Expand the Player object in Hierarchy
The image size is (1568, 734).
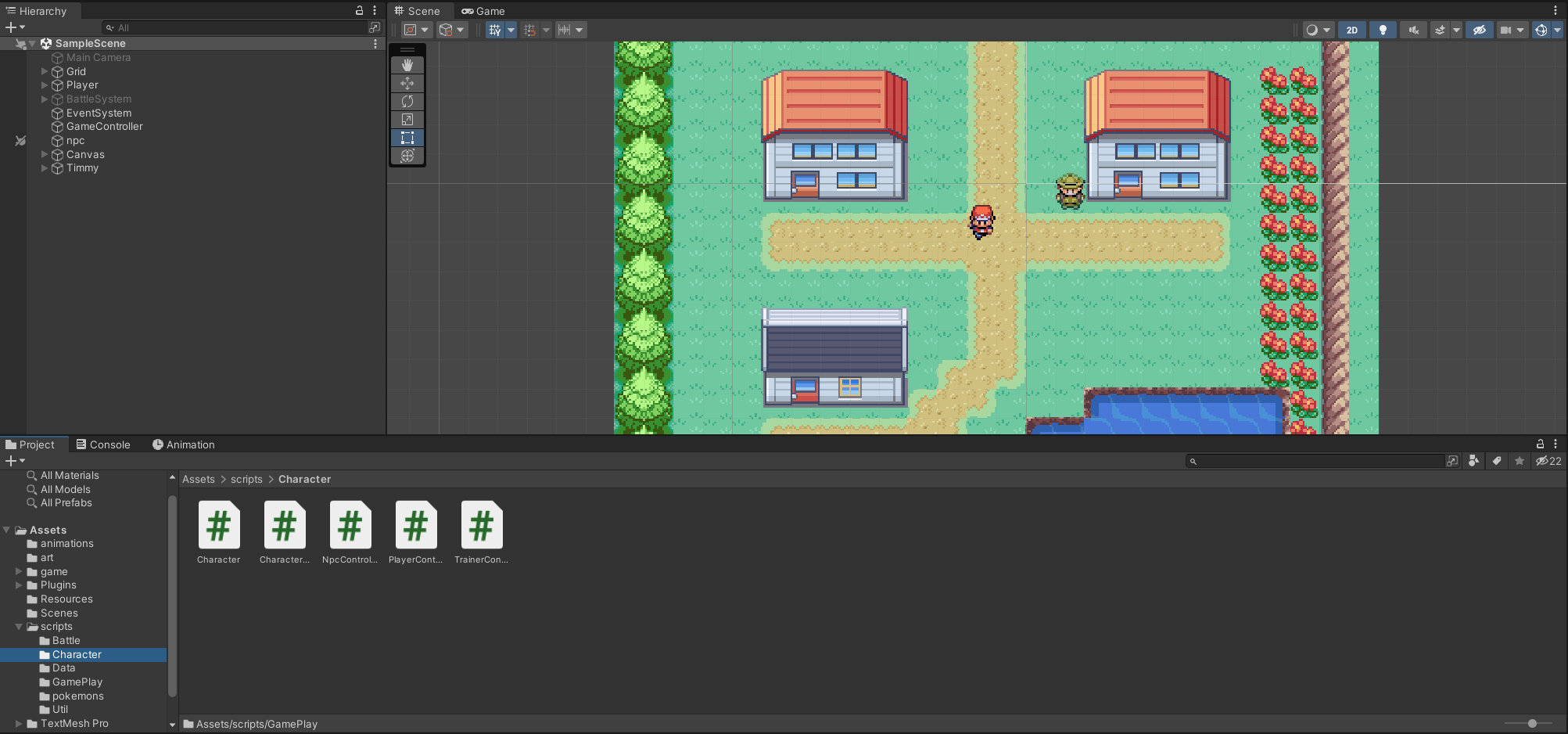(x=45, y=85)
